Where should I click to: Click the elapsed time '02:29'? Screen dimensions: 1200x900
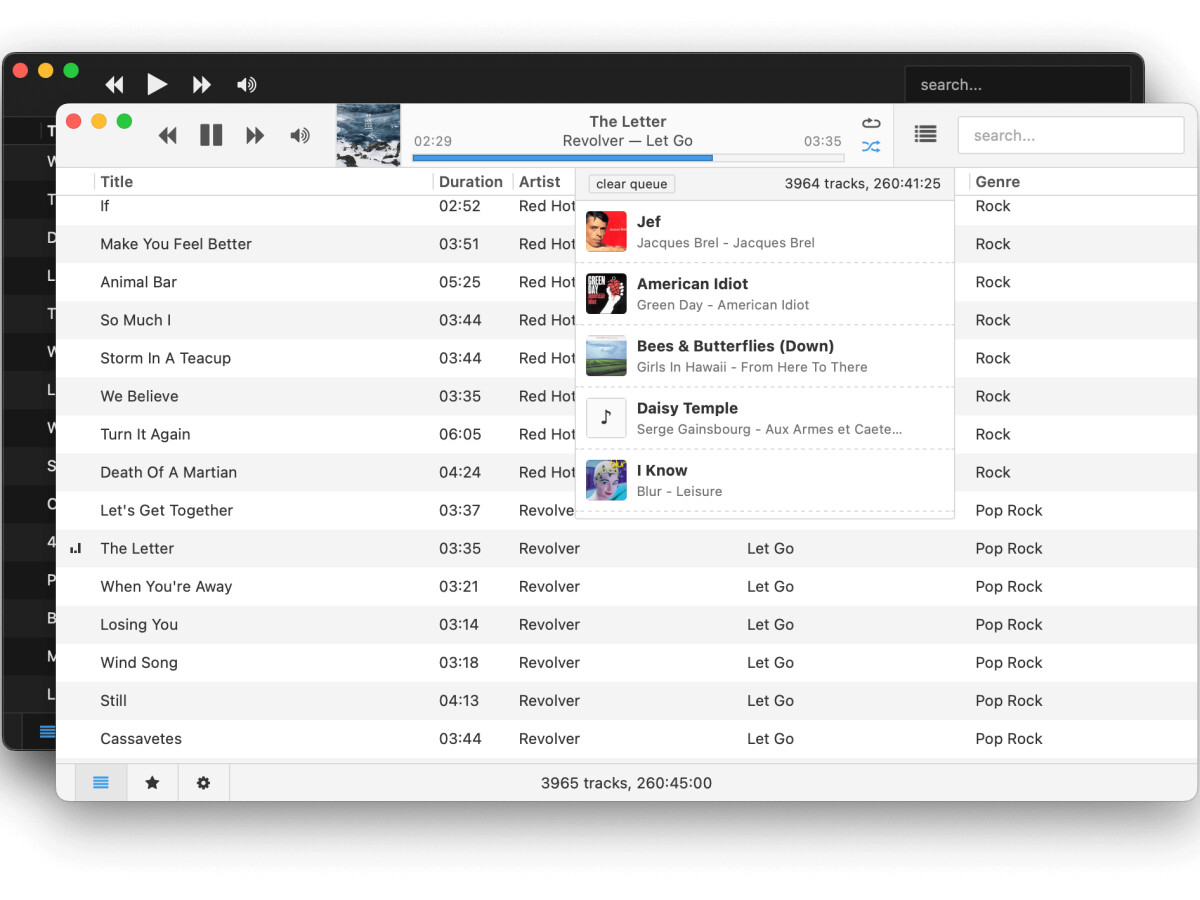click(433, 142)
